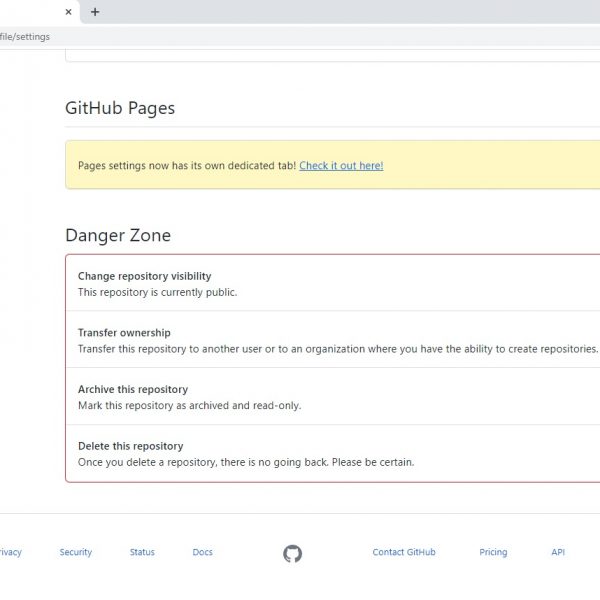Click "This repository is currently public" text

pyautogui.click(x=157, y=293)
